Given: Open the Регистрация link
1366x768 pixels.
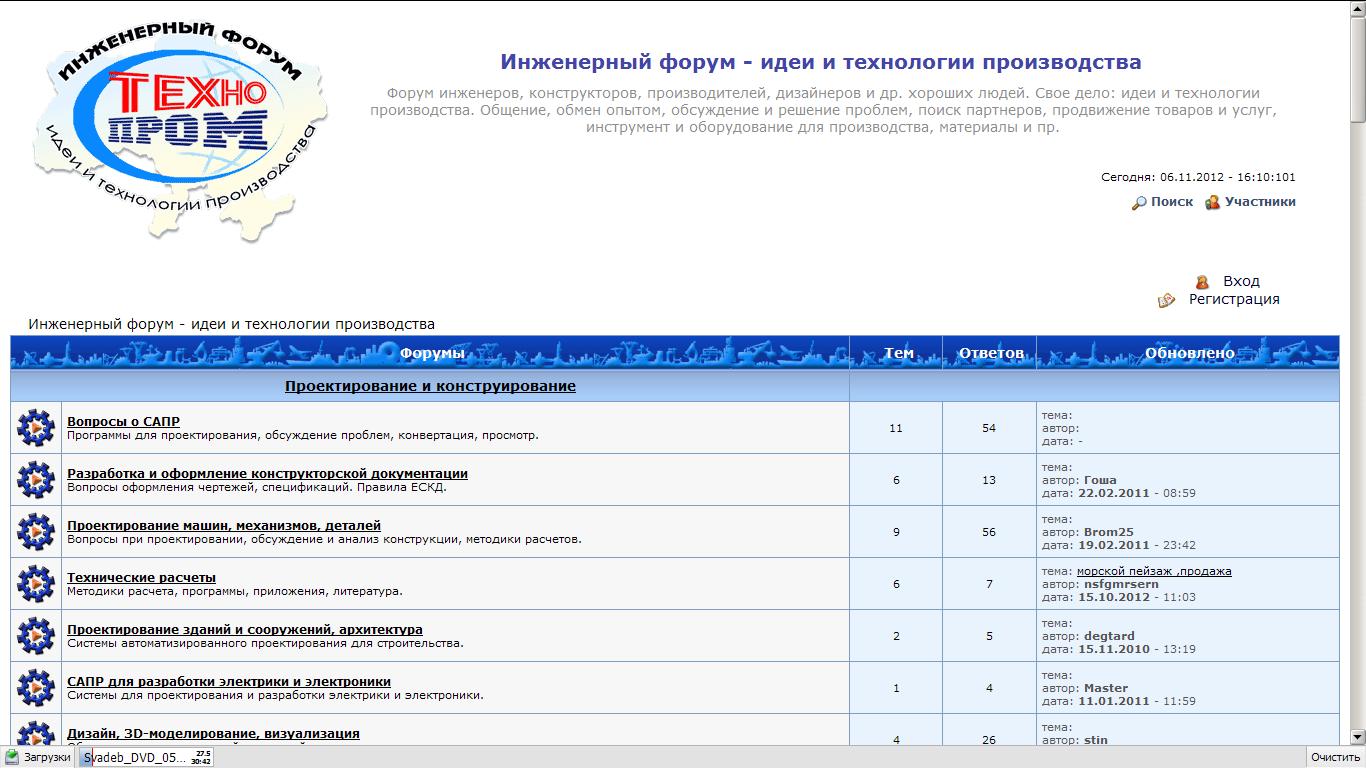Looking at the screenshot, I should (1234, 299).
